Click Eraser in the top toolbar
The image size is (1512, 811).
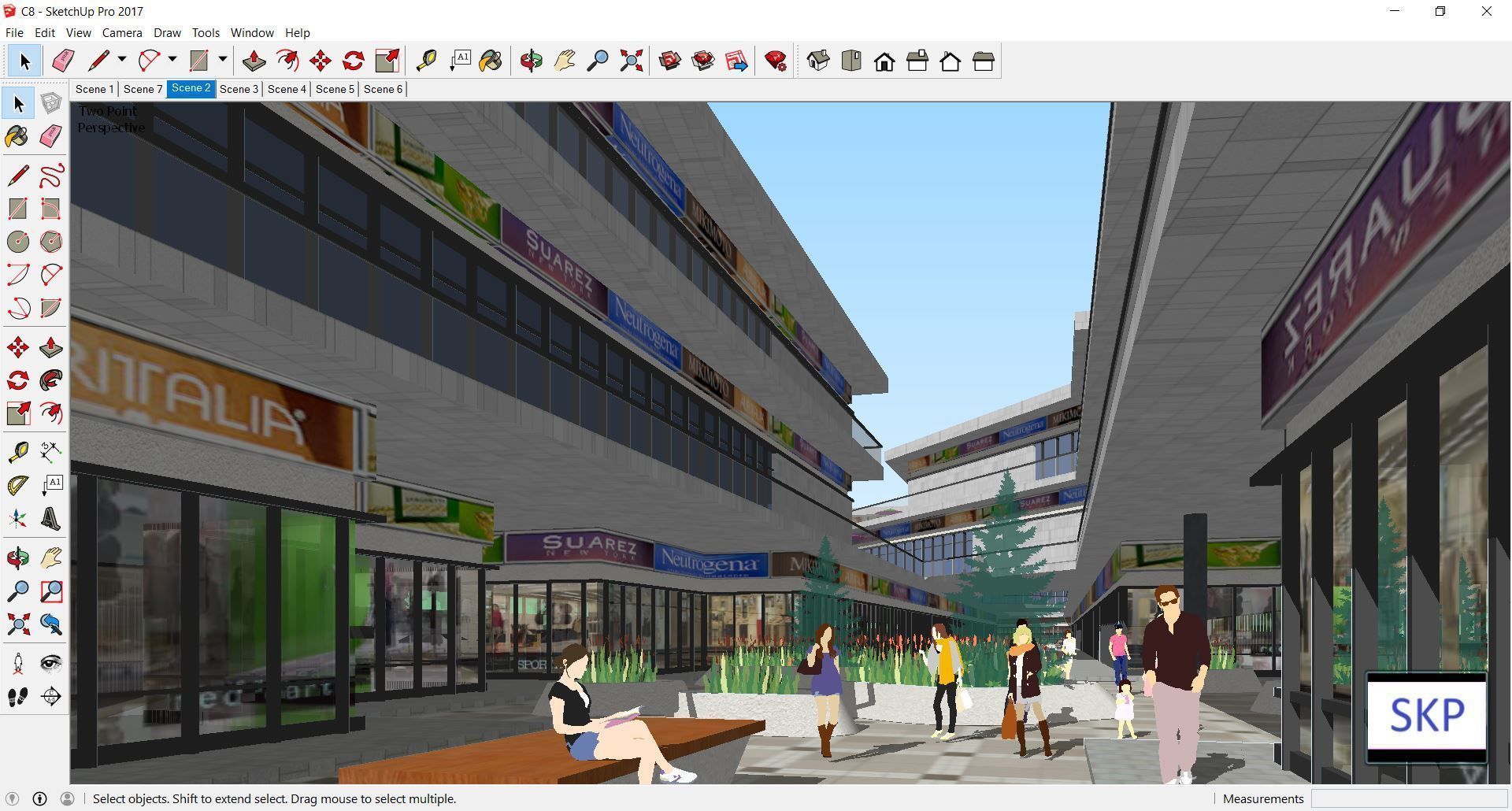(63, 61)
